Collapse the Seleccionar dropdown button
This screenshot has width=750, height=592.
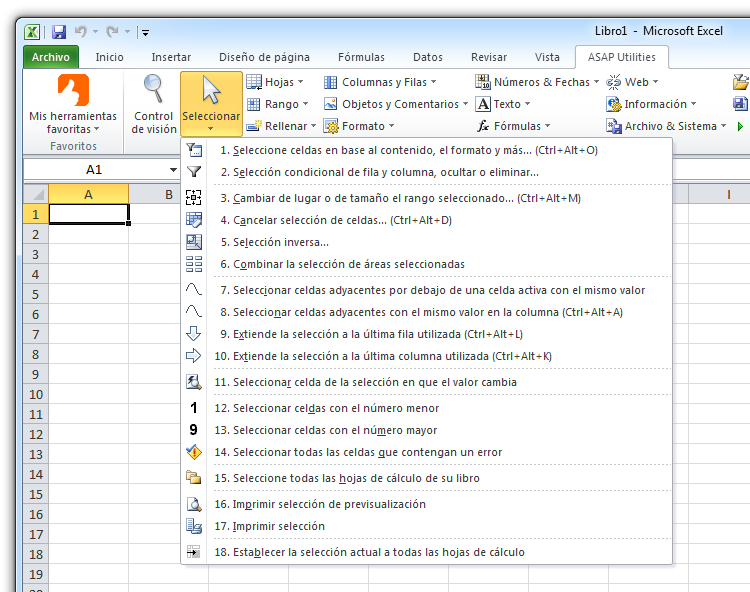211,104
